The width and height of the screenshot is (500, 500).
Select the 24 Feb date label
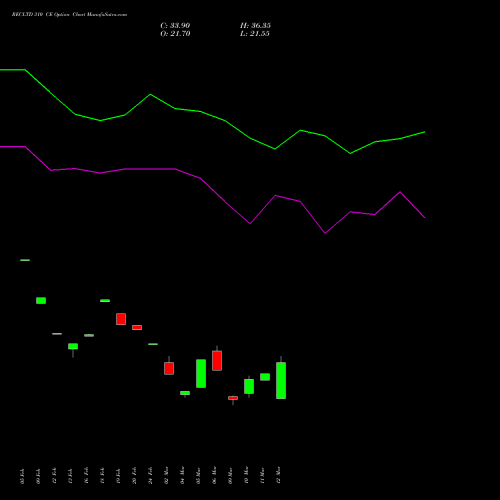pyautogui.click(x=150, y=476)
